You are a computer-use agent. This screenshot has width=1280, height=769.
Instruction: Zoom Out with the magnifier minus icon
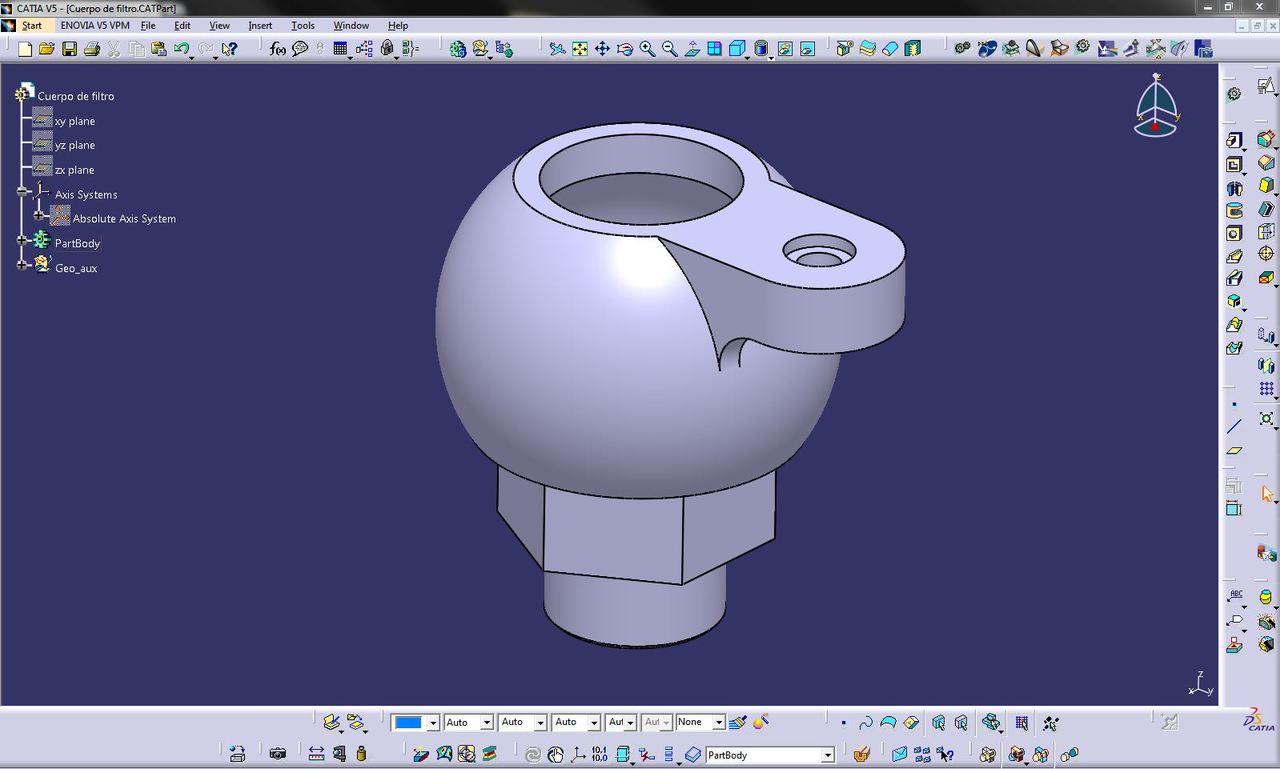point(669,48)
